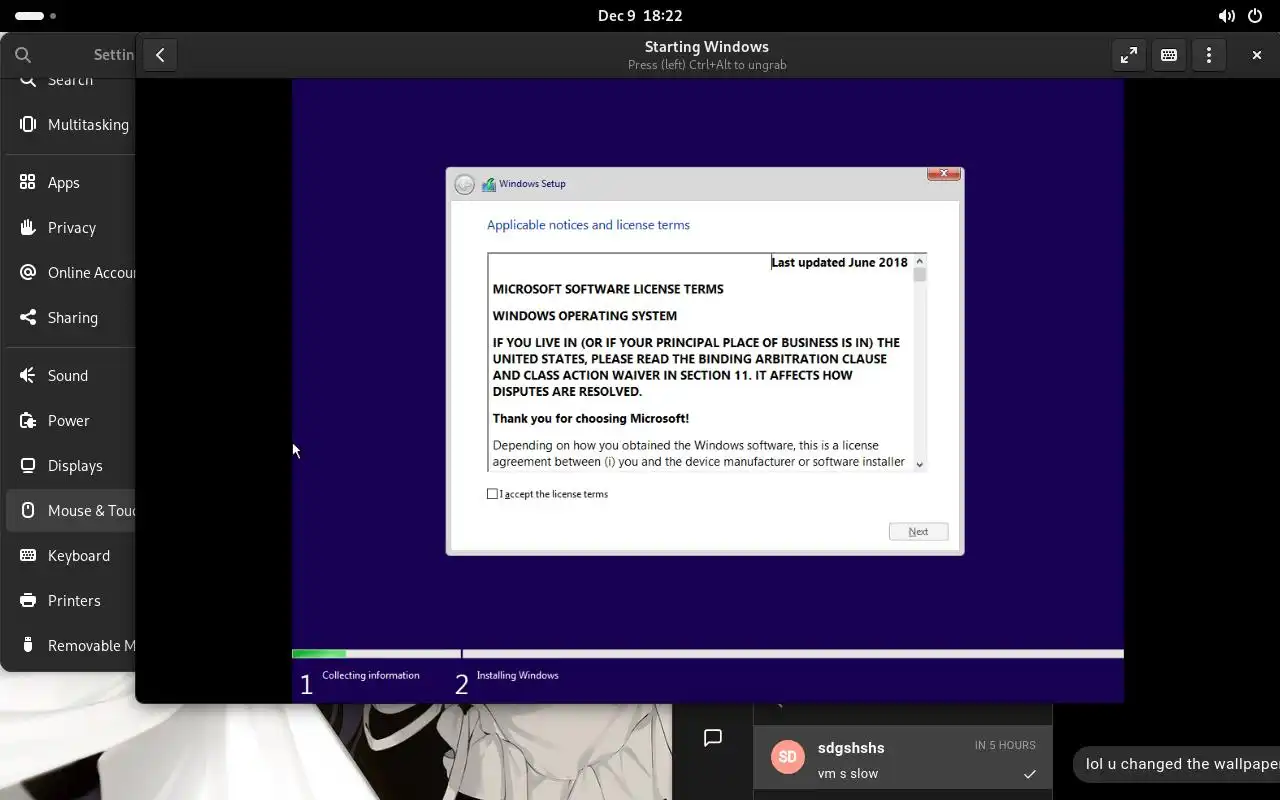This screenshot has width=1280, height=800.
Task: Click the Sharing icon in Settings
Action: pyautogui.click(x=28, y=318)
